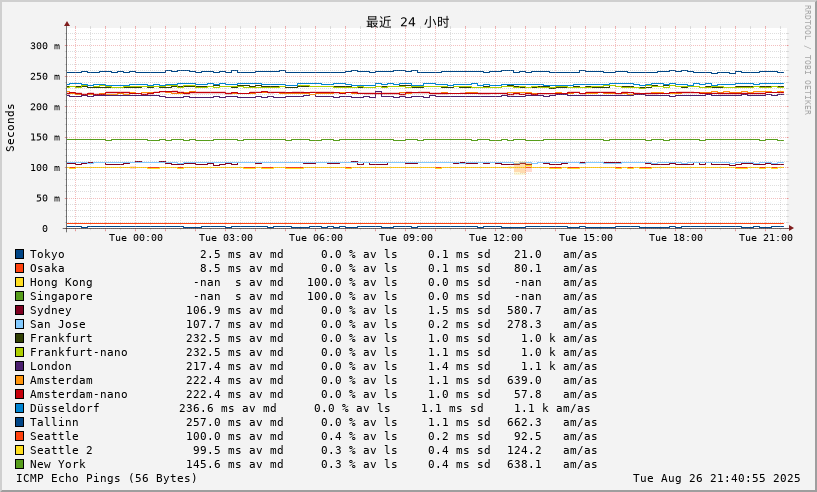Click the Tue 00:00 x-axis tick label
This screenshot has width=817, height=492.
(x=136, y=238)
